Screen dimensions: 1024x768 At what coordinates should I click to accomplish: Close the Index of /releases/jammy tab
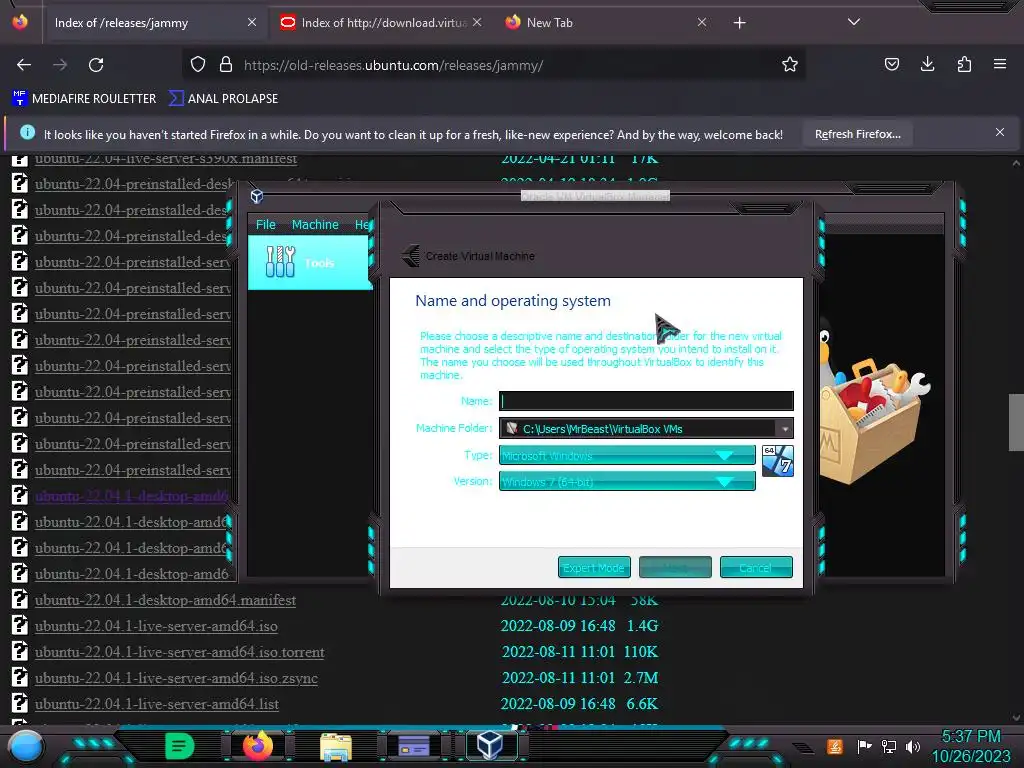(x=251, y=23)
